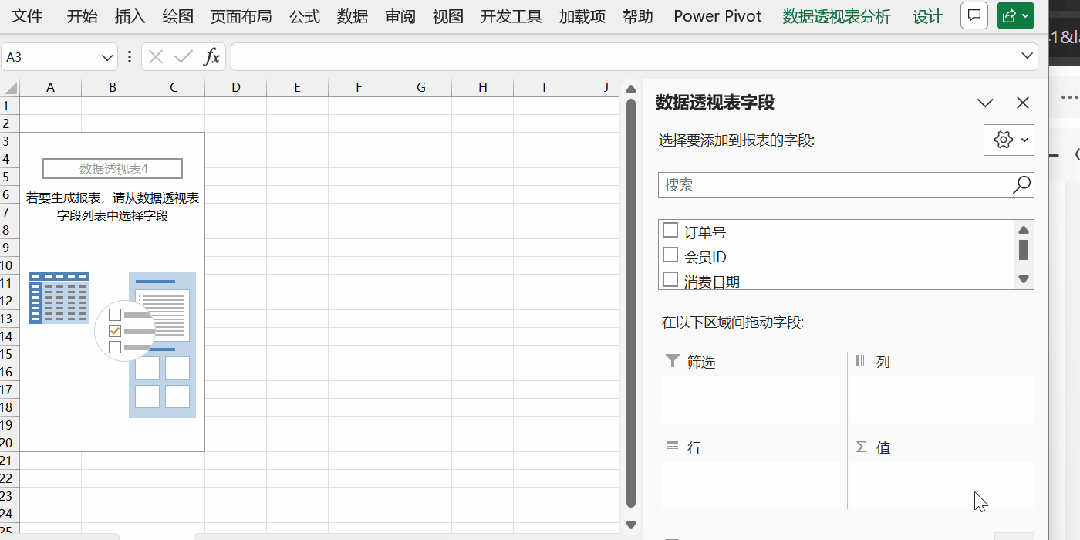1080x540 pixels.
Task: Click the worksheet vertical scrollbar thumb
Action: [x=630, y=303]
